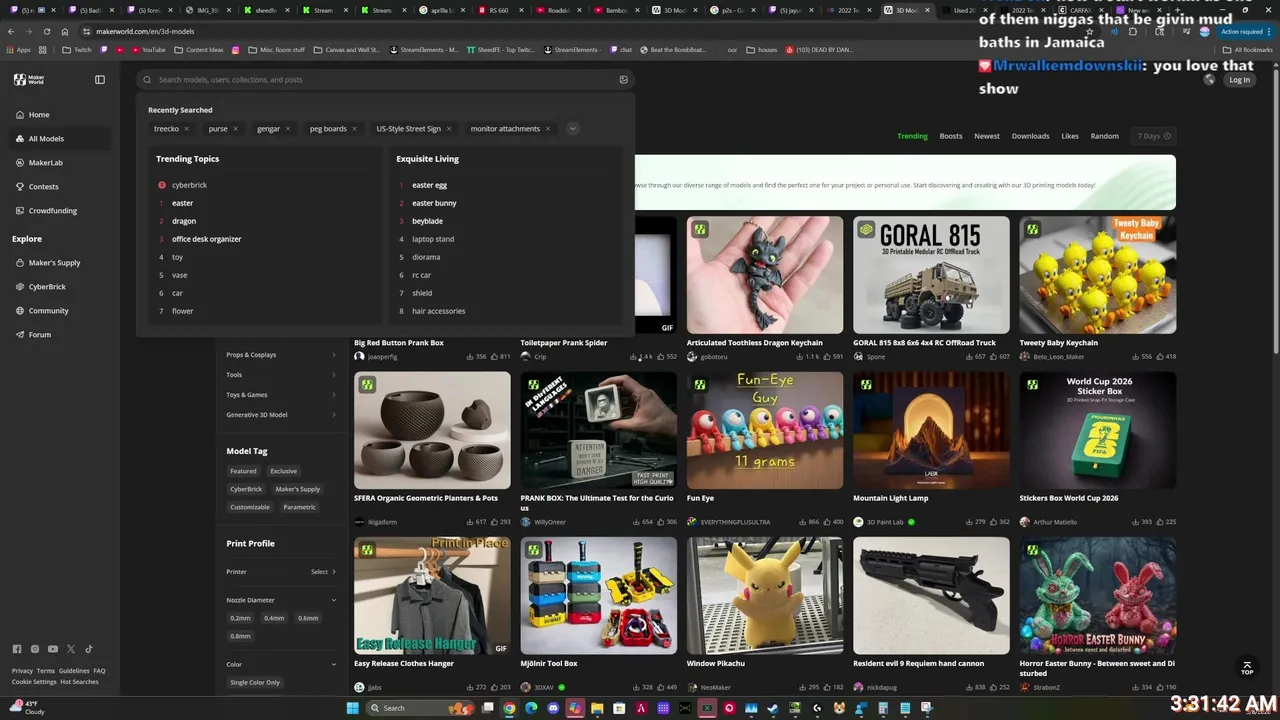Open File Explorer from taskbar
1280x720 pixels.
(x=597, y=708)
